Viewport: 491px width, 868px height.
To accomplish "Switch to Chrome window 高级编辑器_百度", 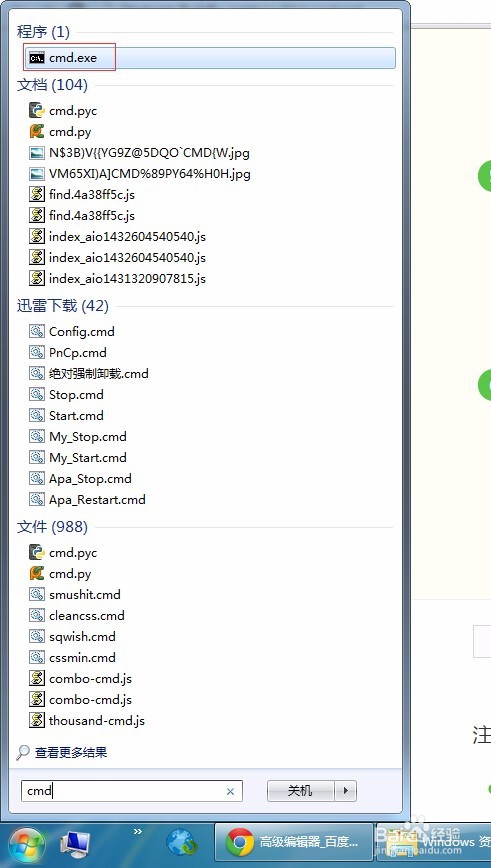I will click(293, 844).
